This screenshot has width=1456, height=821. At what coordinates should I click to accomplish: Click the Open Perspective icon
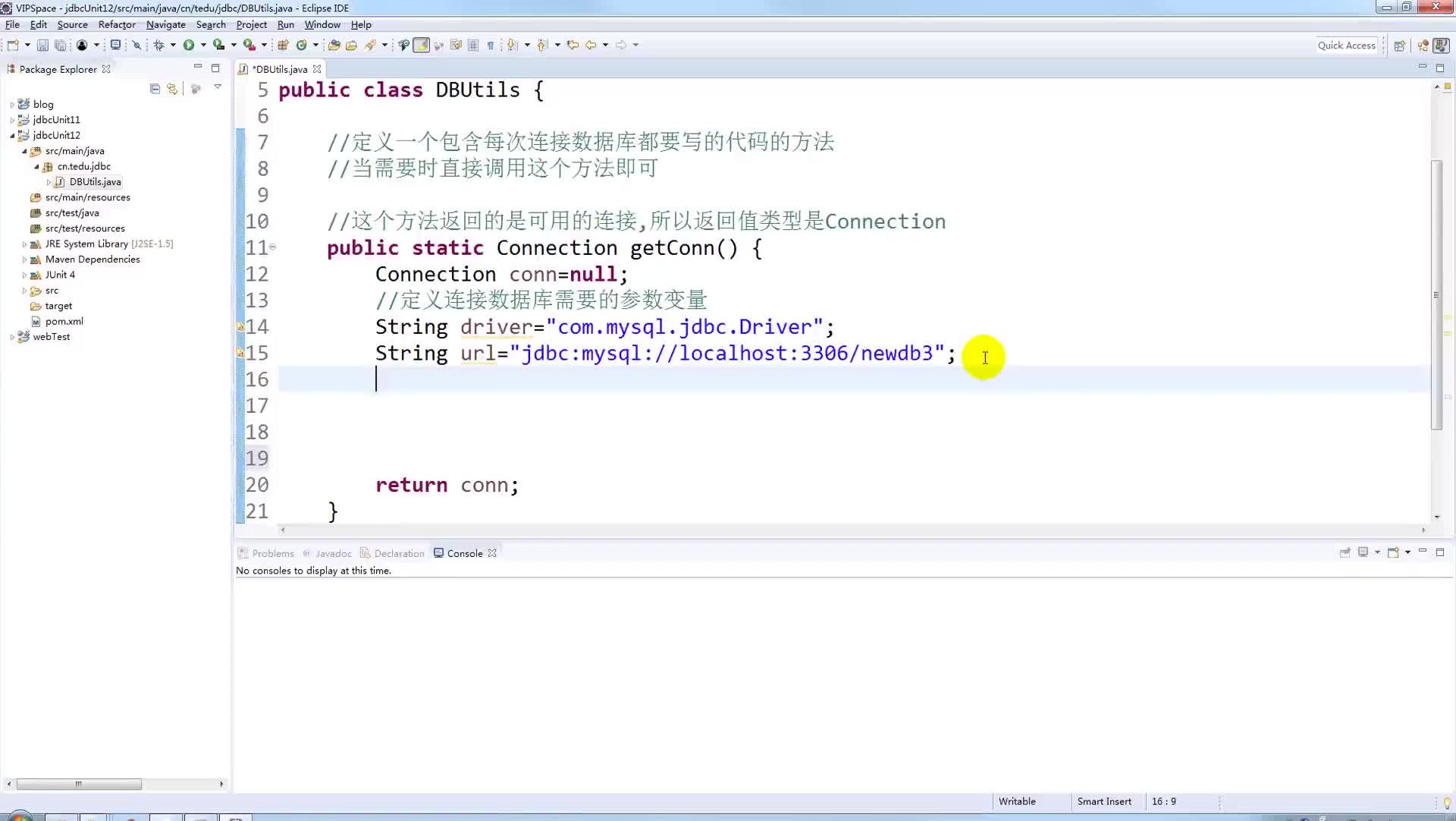1400,46
